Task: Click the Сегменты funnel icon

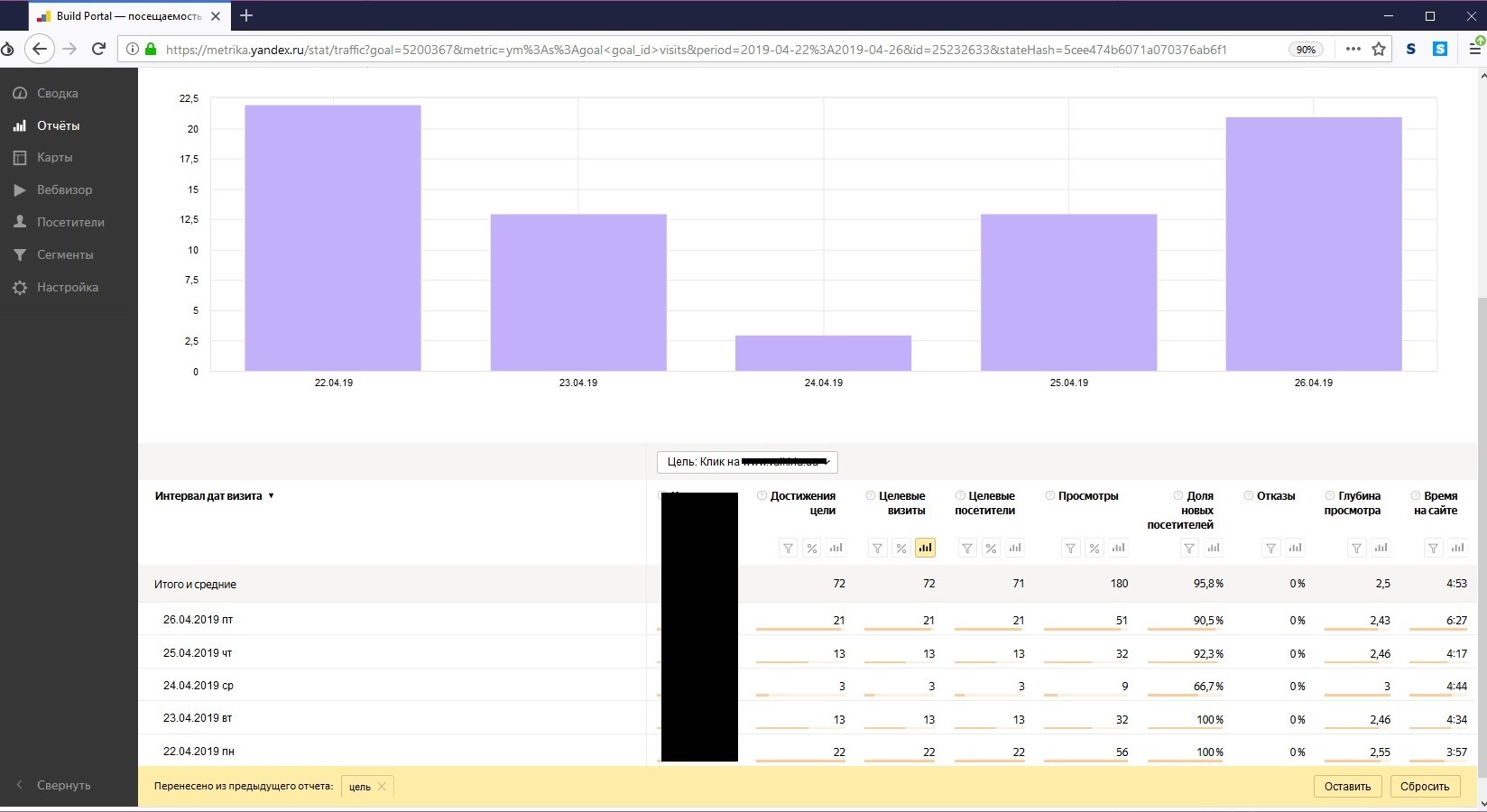Action: [x=20, y=254]
